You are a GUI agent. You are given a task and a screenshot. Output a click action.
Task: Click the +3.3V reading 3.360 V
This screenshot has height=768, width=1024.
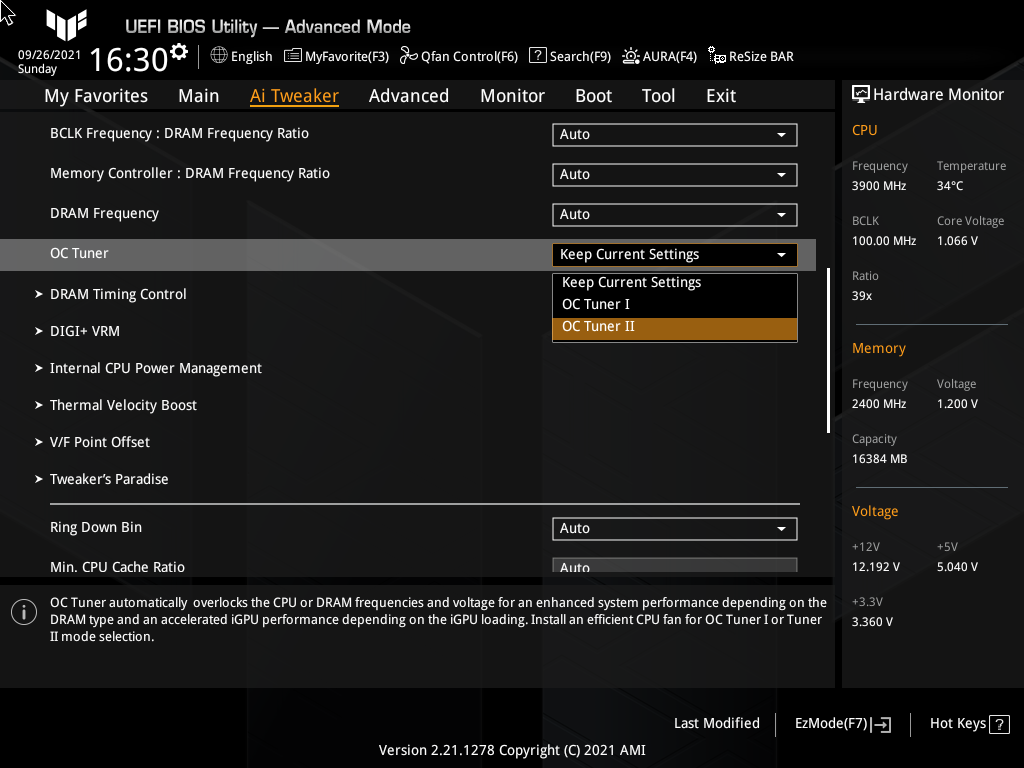click(872, 622)
